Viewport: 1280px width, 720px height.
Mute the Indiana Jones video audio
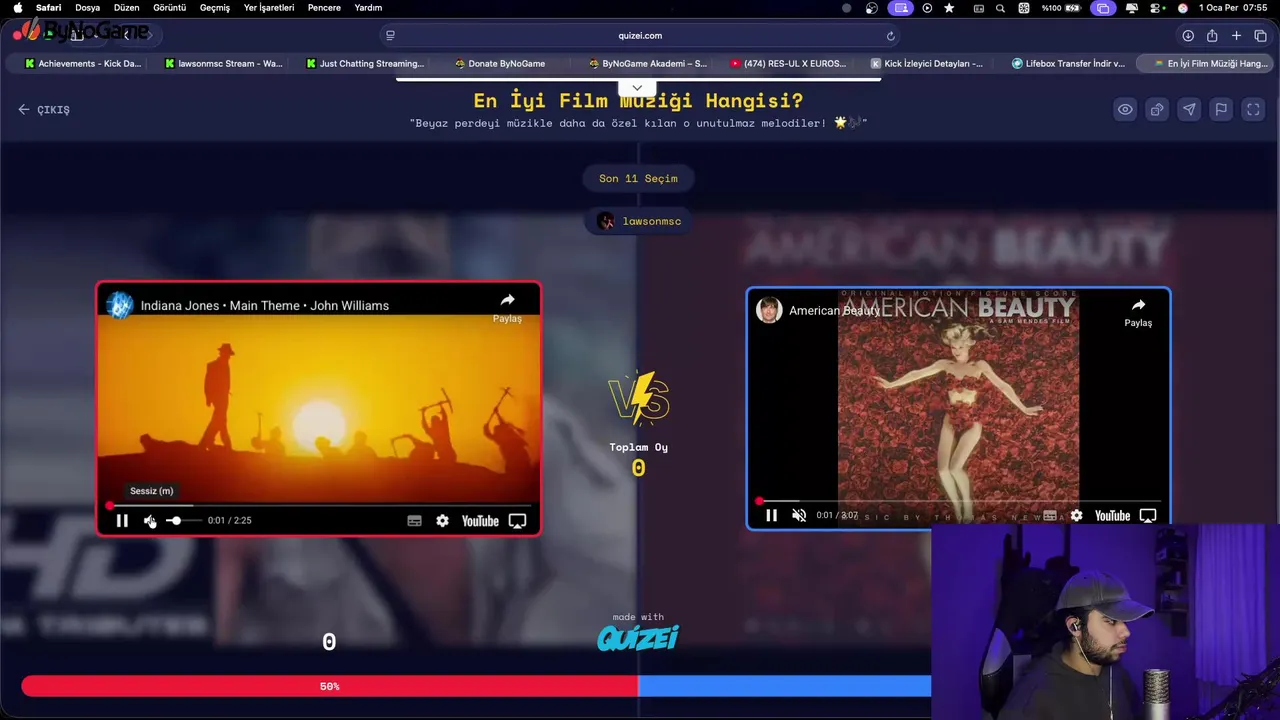coord(150,521)
